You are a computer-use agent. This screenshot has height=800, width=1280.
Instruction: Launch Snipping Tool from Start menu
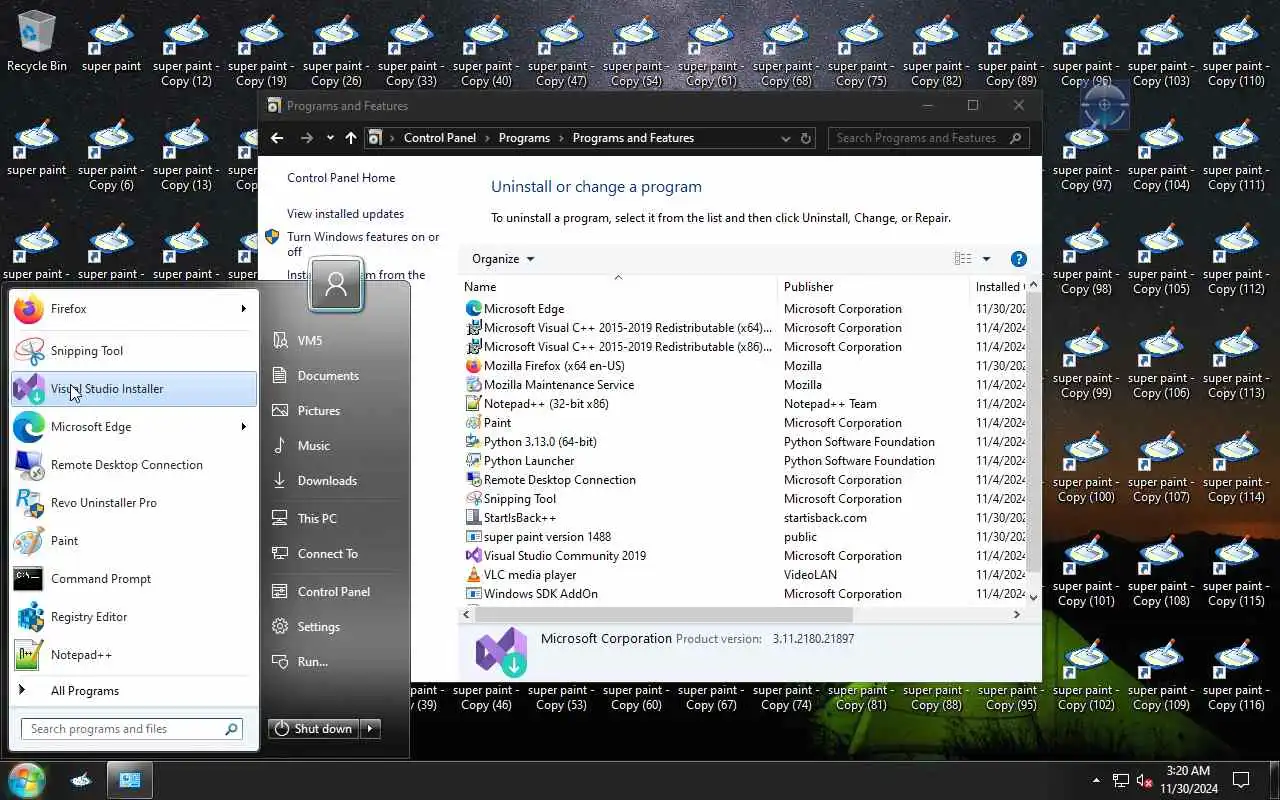[x=134, y=351]
